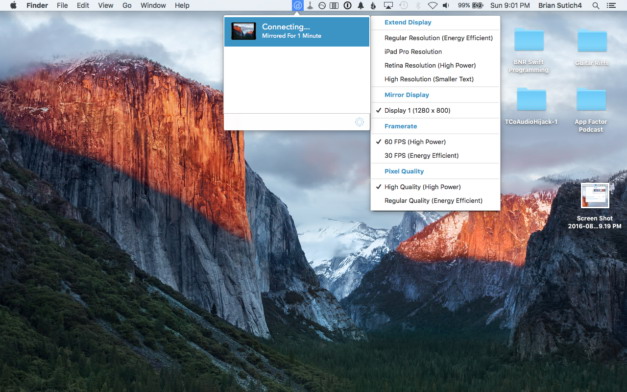The width and height of the screenshot is (627, 392).
Task: Click the Sun 9:01 PM clock
Action: coord(510,6)
